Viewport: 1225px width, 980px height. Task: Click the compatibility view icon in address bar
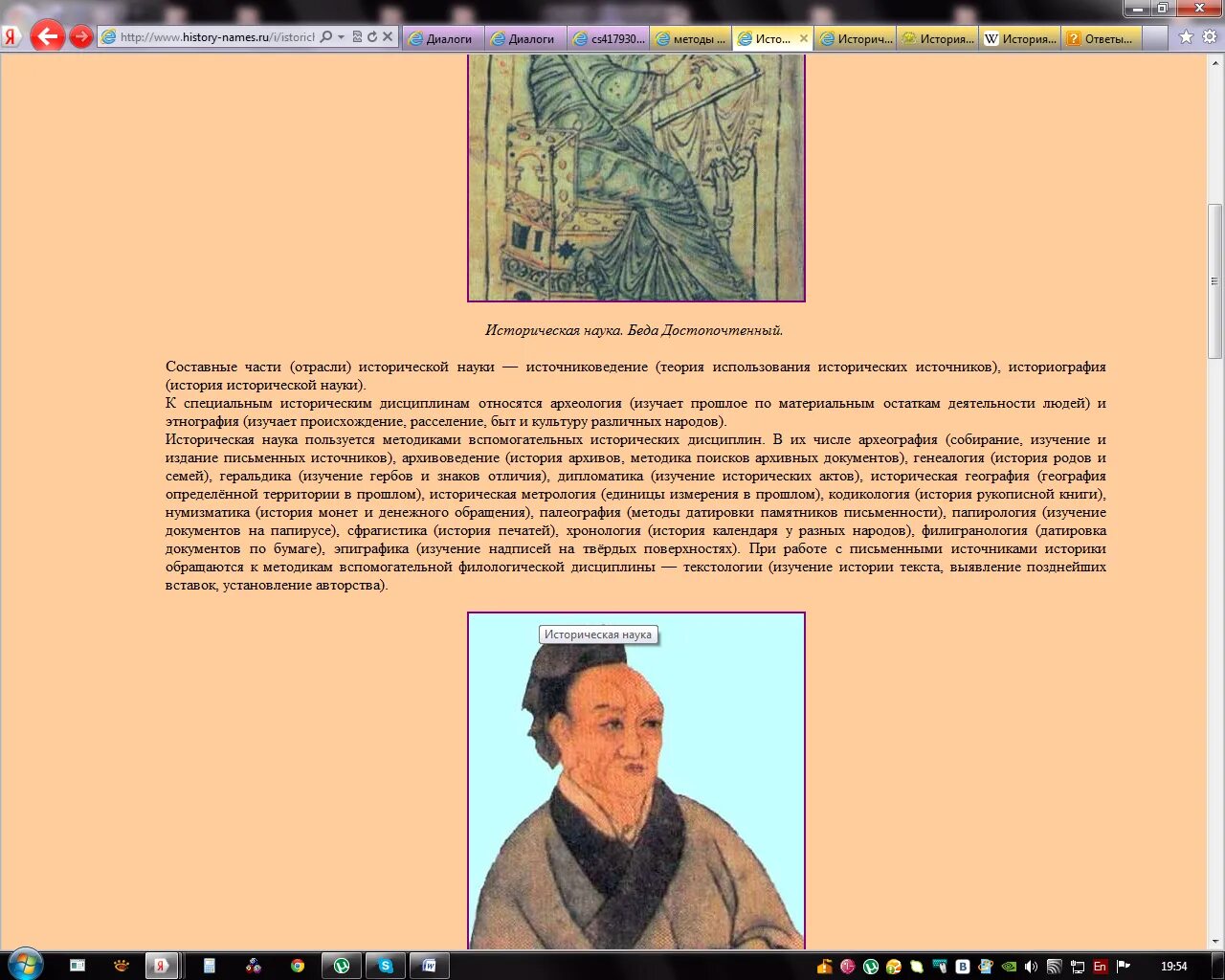coord(357,36)
